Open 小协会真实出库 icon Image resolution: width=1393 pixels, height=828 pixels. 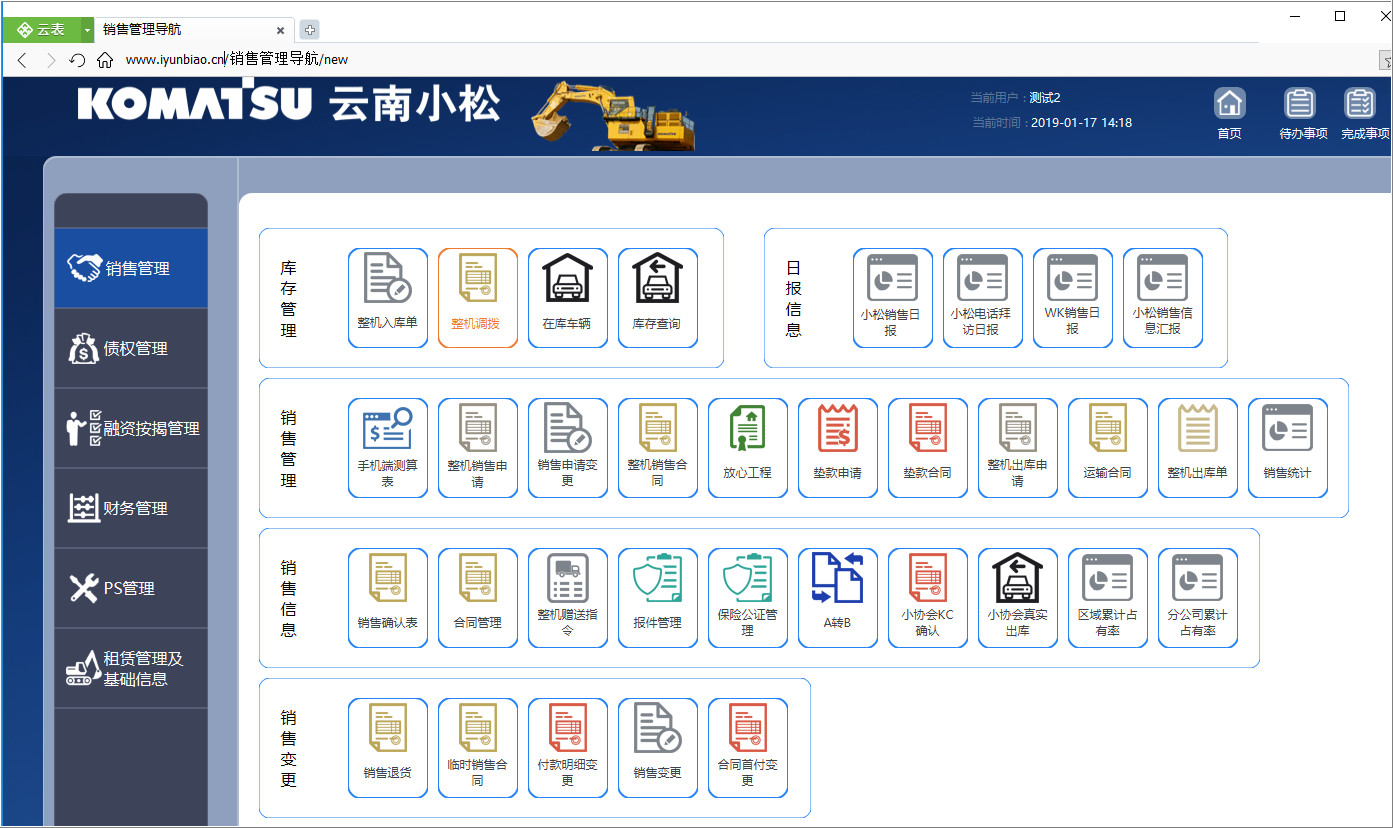click(1018, 598)
